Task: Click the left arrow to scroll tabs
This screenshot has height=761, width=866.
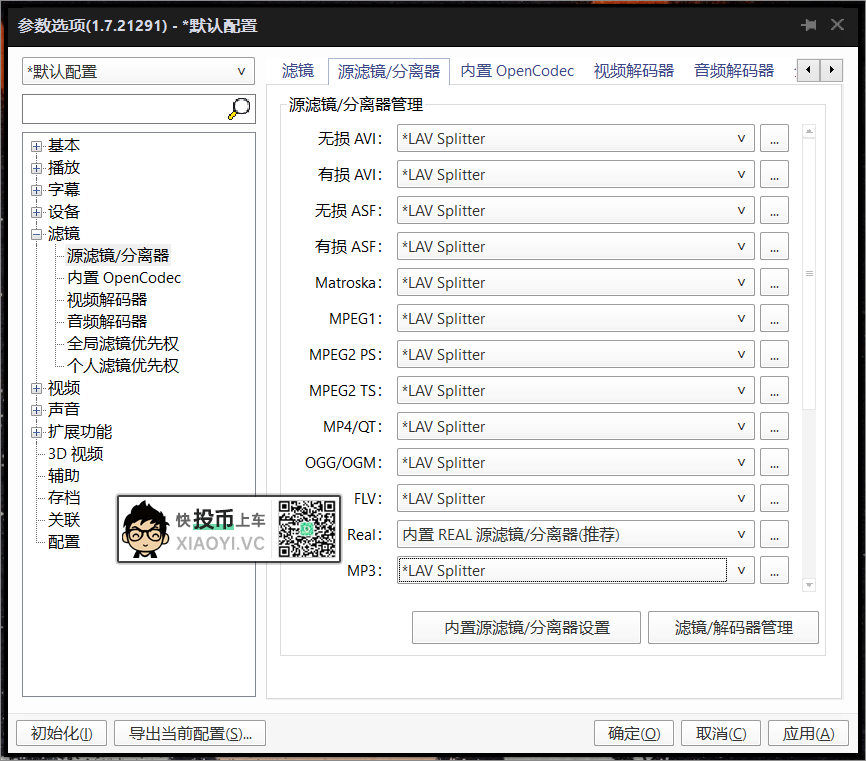Action: [808, 70]
